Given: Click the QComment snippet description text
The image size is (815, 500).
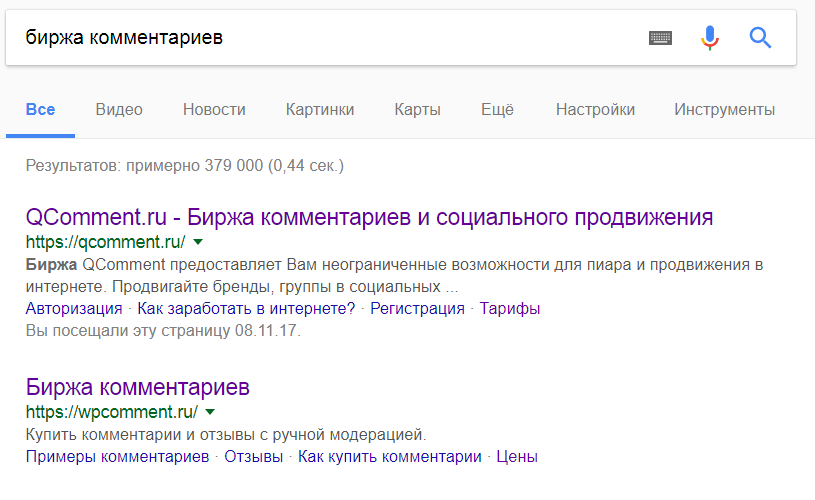Looking at the screenshot, I should click(394, 275).
